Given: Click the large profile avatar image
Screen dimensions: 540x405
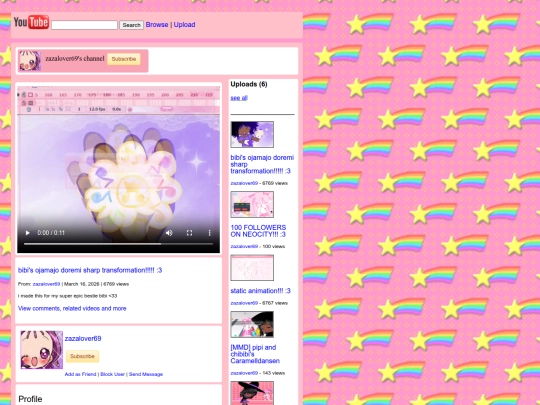Looking at the screenshot, I should 42,350.
